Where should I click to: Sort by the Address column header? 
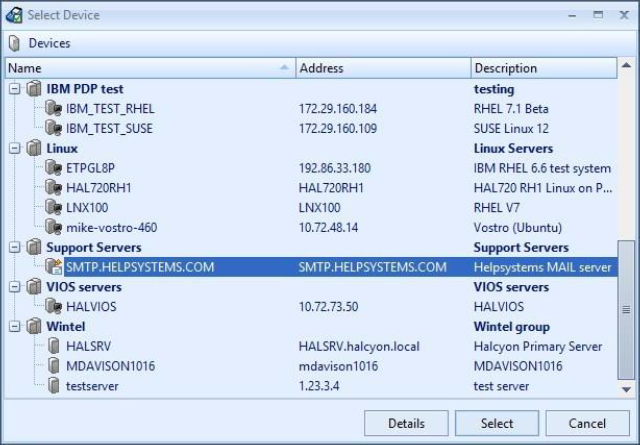click(383, 68)
